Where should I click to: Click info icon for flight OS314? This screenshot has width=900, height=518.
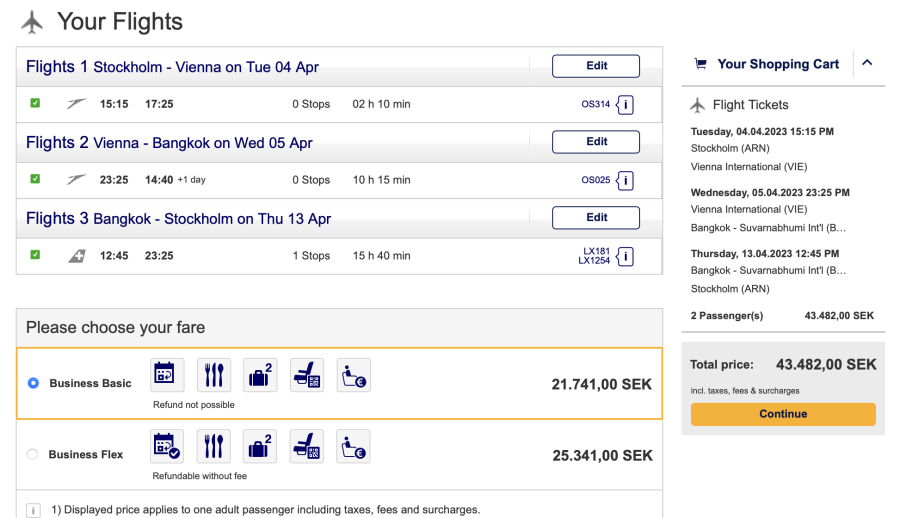[625, 104]
